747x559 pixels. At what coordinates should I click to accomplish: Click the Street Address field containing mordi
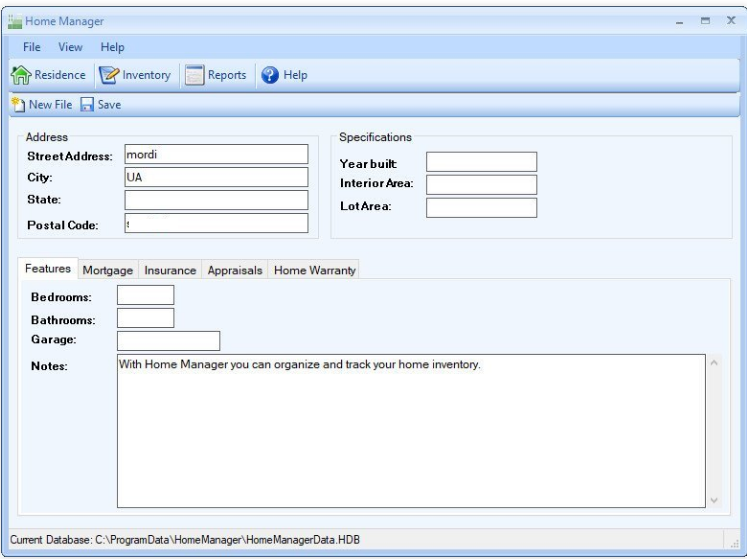pos(216,154)
